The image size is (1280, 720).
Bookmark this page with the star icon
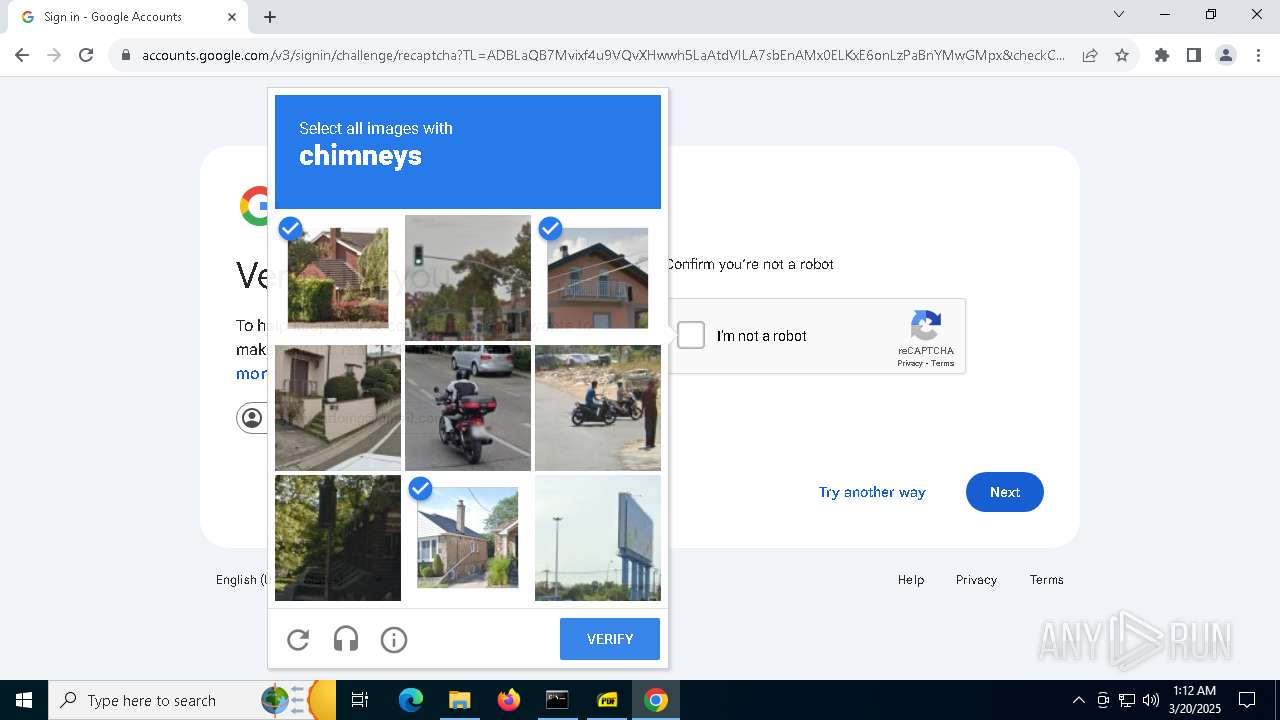point(1122,55)
